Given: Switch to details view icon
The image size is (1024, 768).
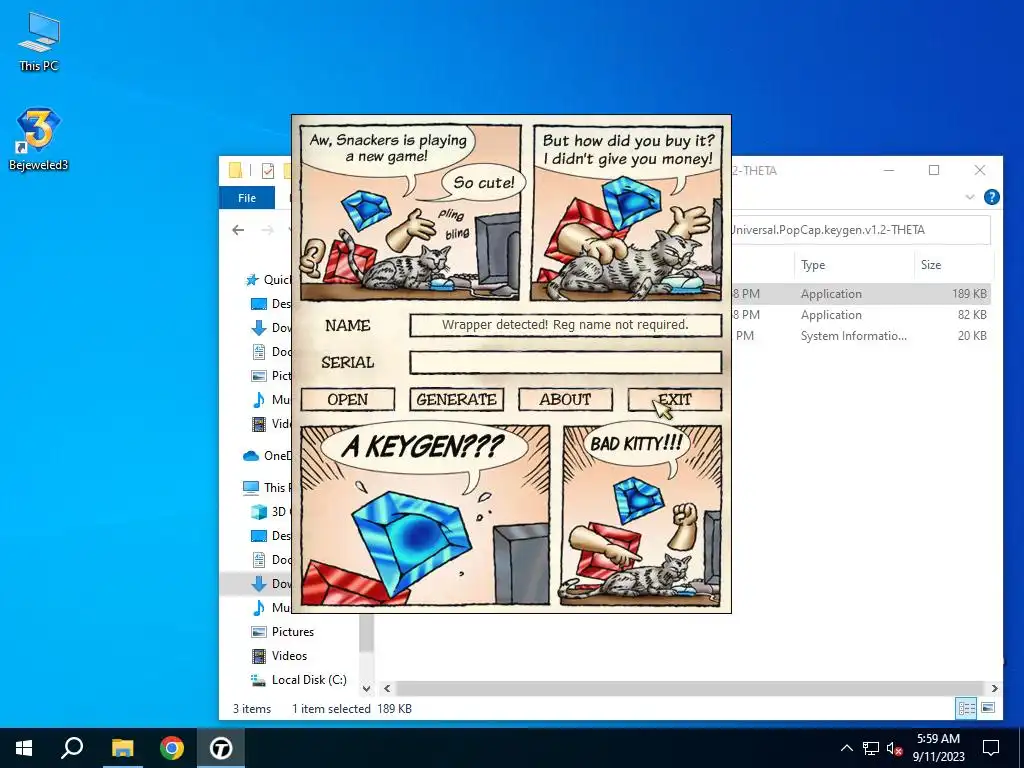Looking at the screenshot, I should coord(967,708).
